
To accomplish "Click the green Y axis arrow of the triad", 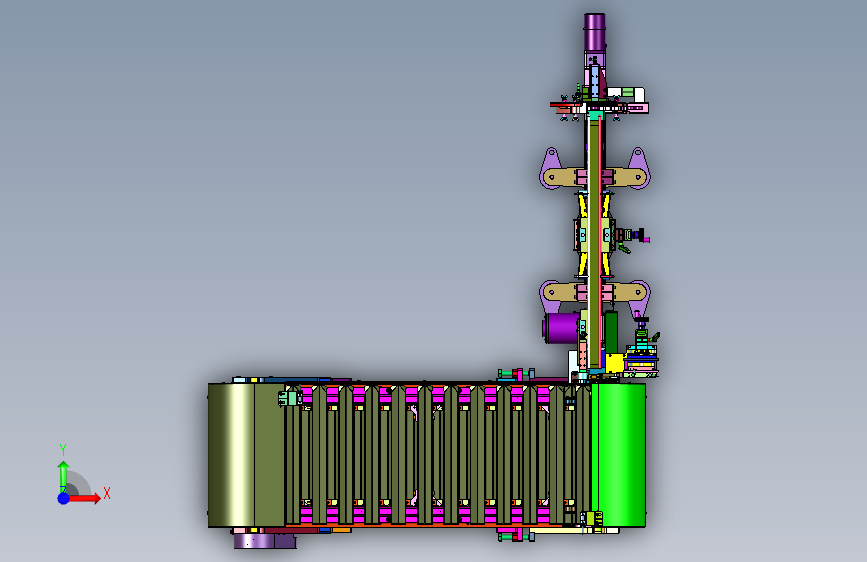I will click(64, 475).
